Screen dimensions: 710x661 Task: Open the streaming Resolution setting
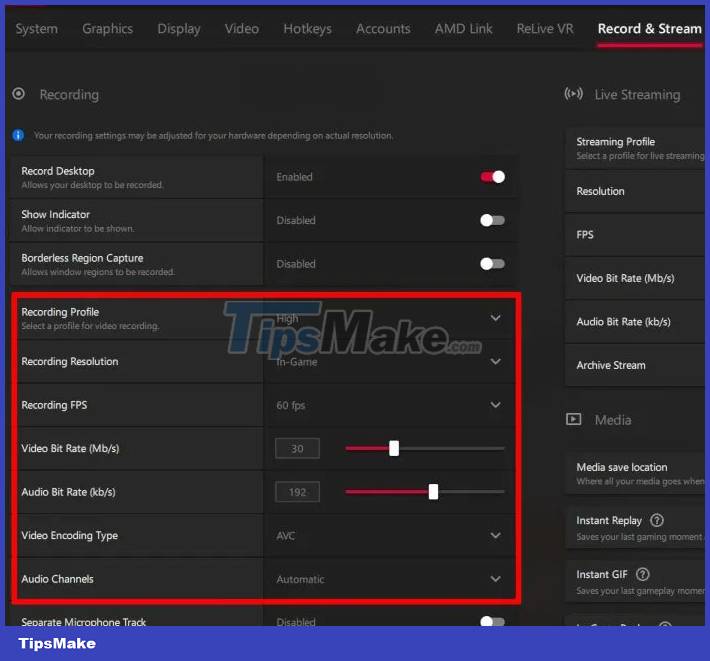(x=634, y=192)
